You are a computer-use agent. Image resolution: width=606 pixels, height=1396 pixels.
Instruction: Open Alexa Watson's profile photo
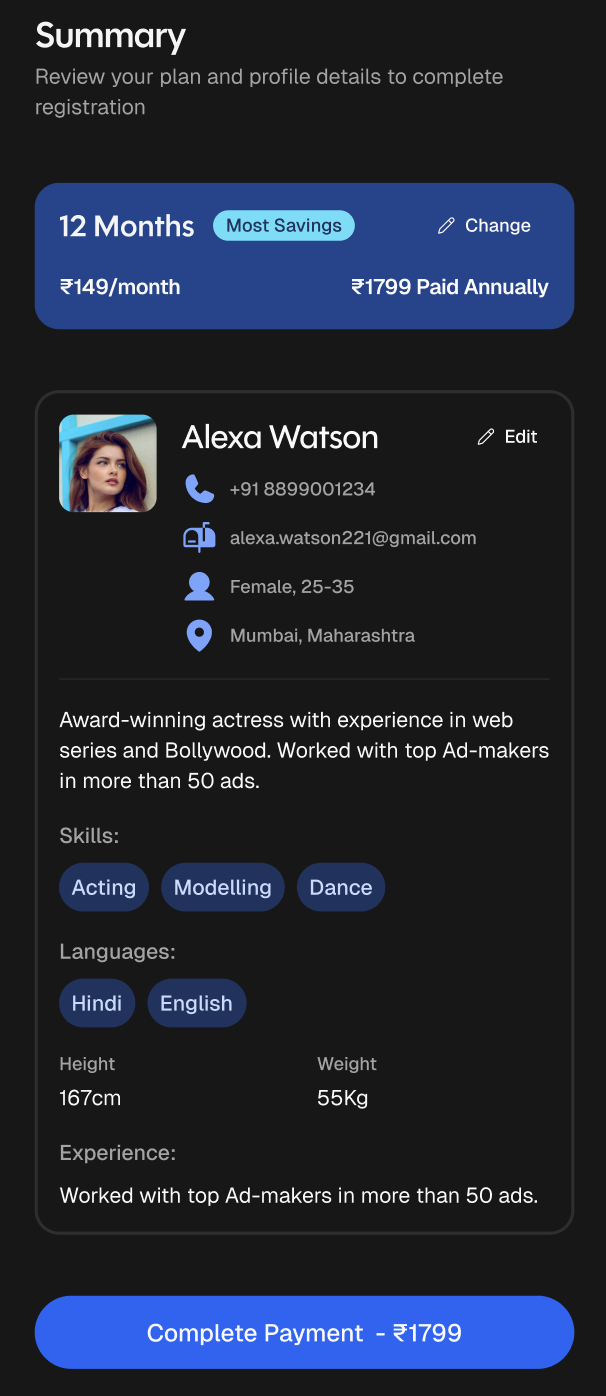[x=108, y=464]
